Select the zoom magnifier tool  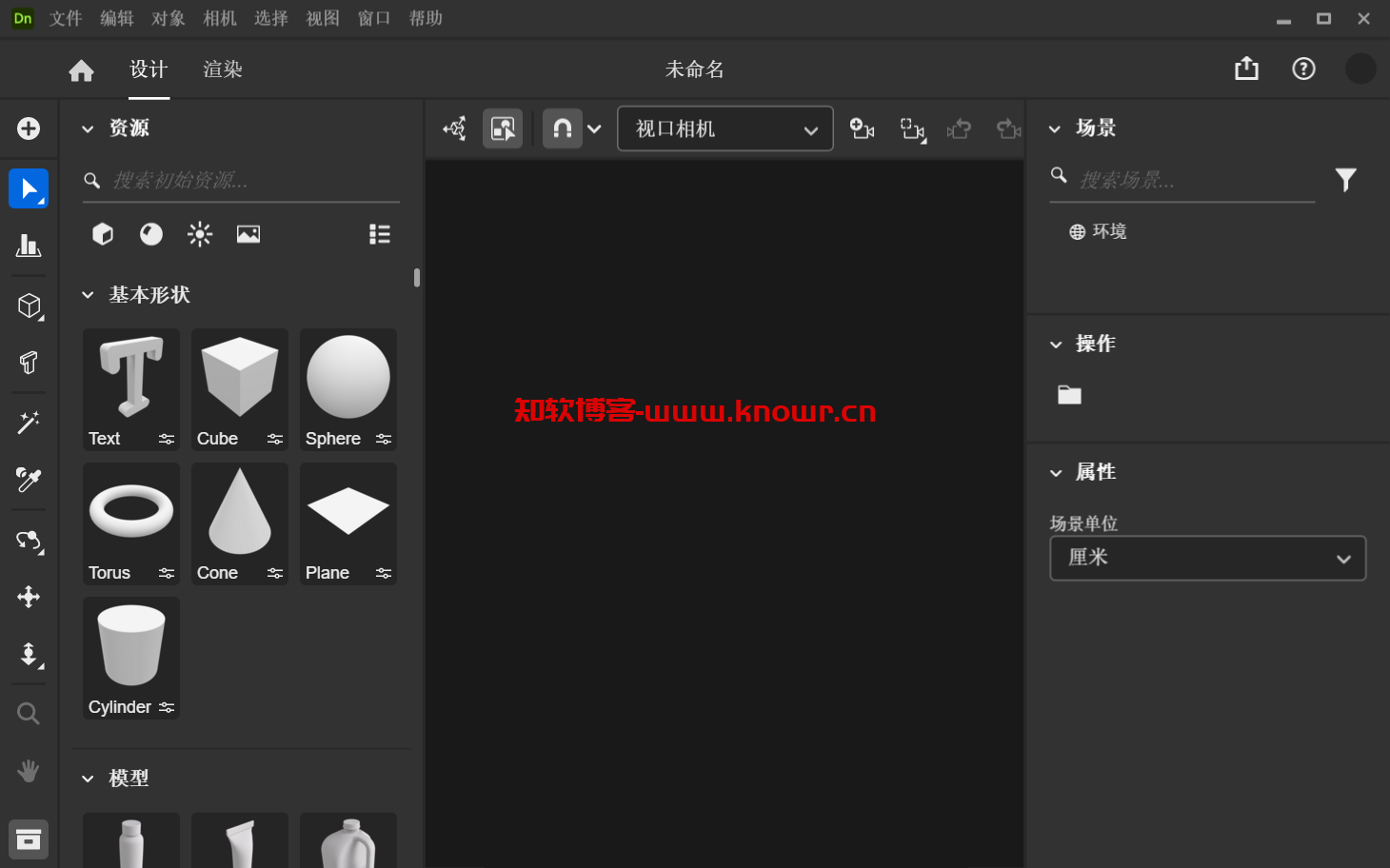[29, 713]
